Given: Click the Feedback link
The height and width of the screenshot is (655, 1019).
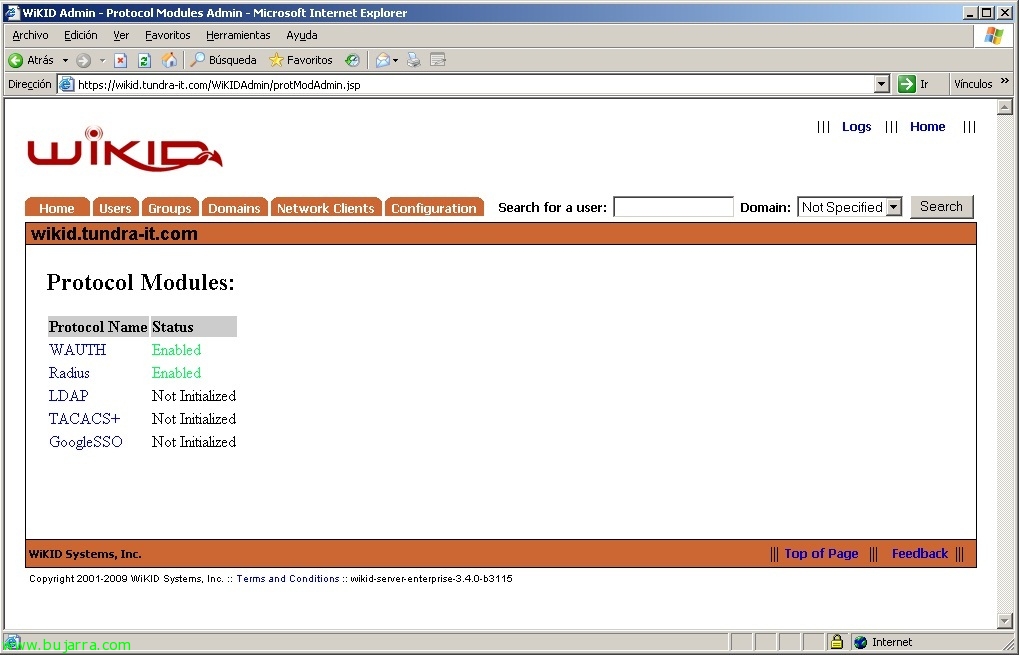Looking at the screenshot, I should tap(920, 554).
